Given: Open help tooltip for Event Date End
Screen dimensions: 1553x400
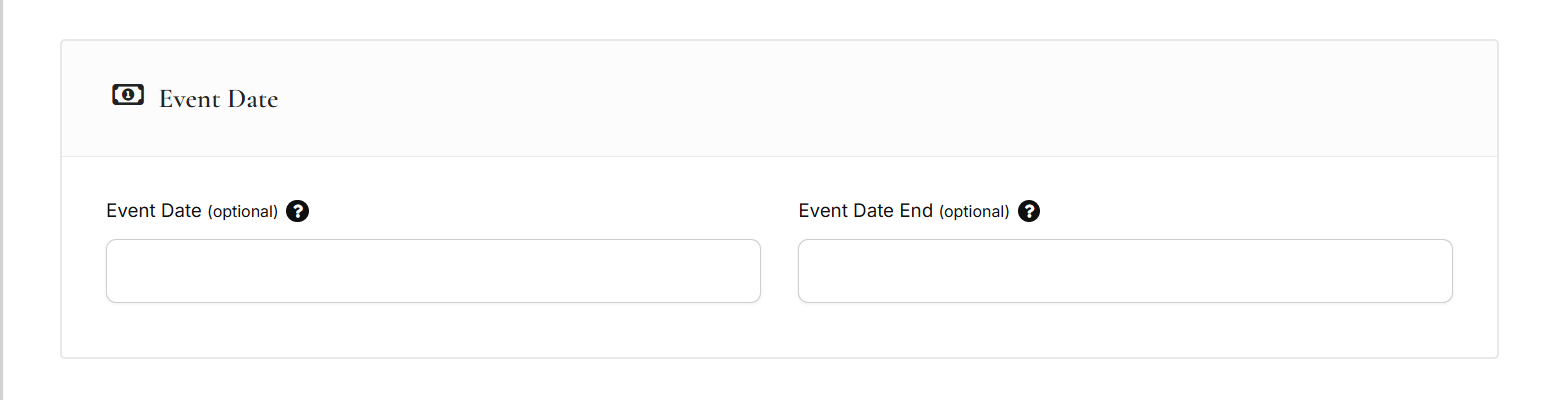Looking at the screenshot, I should 1029,212.
